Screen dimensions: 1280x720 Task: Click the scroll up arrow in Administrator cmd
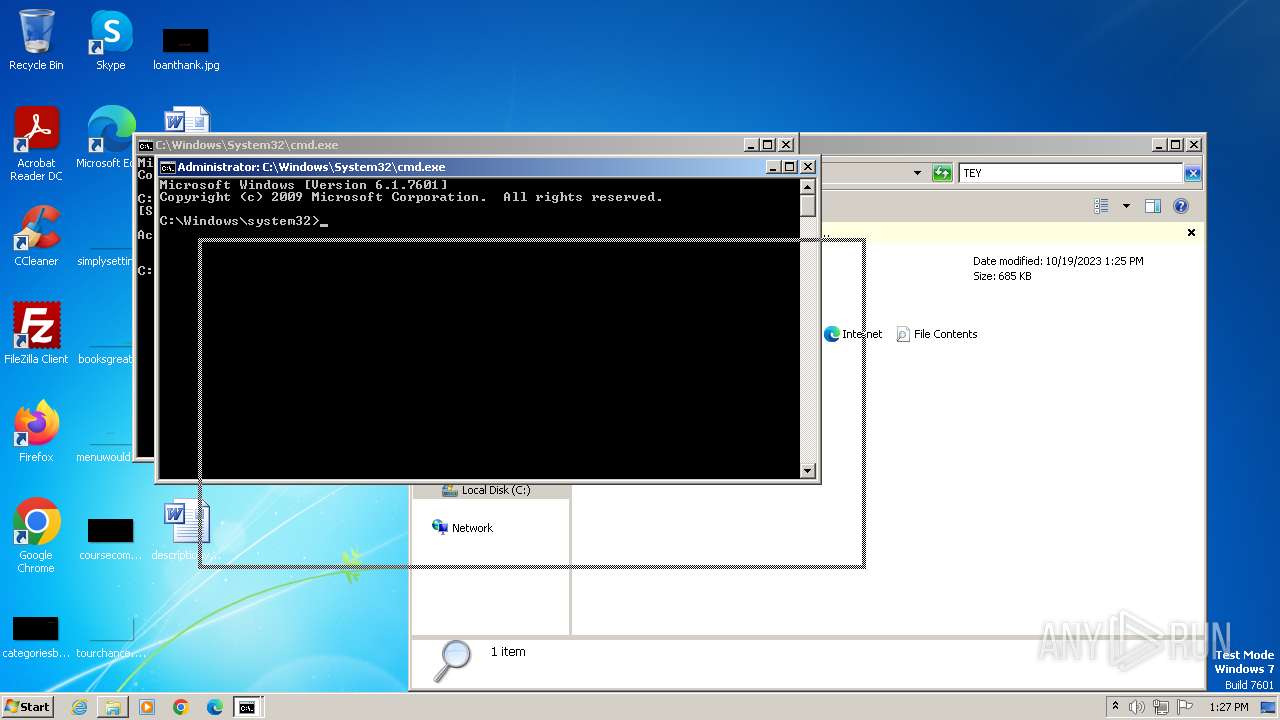[x=808, y=186]
